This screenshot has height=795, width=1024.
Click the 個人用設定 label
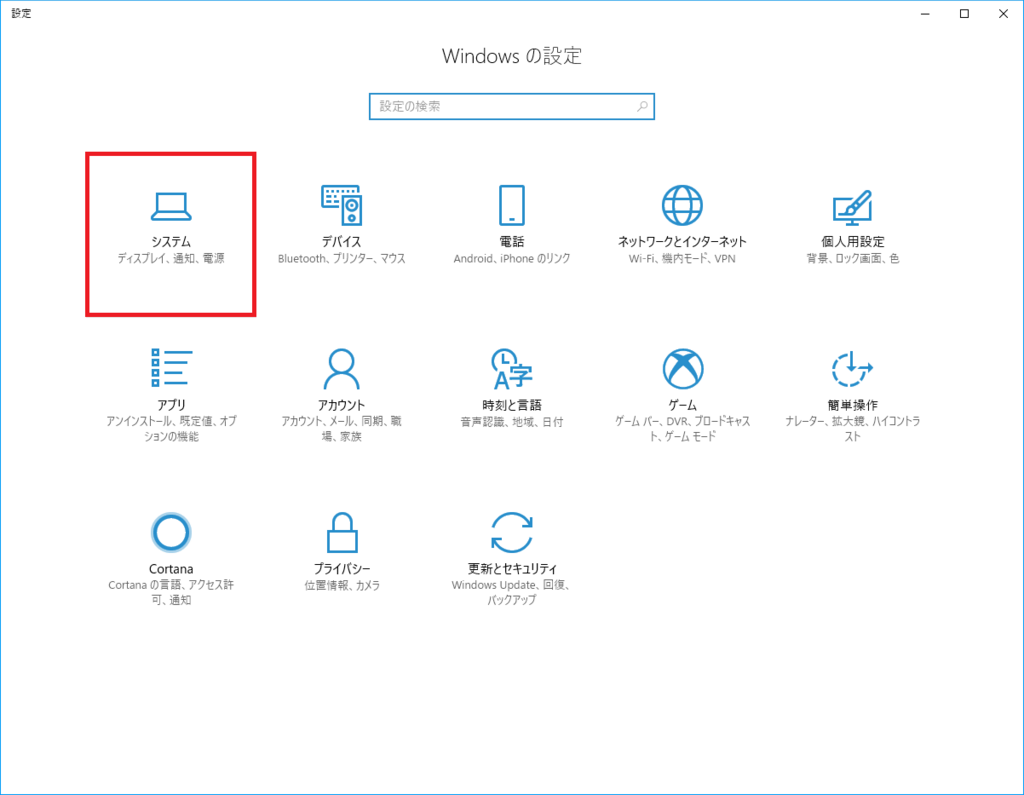click(x=852, y=242)
